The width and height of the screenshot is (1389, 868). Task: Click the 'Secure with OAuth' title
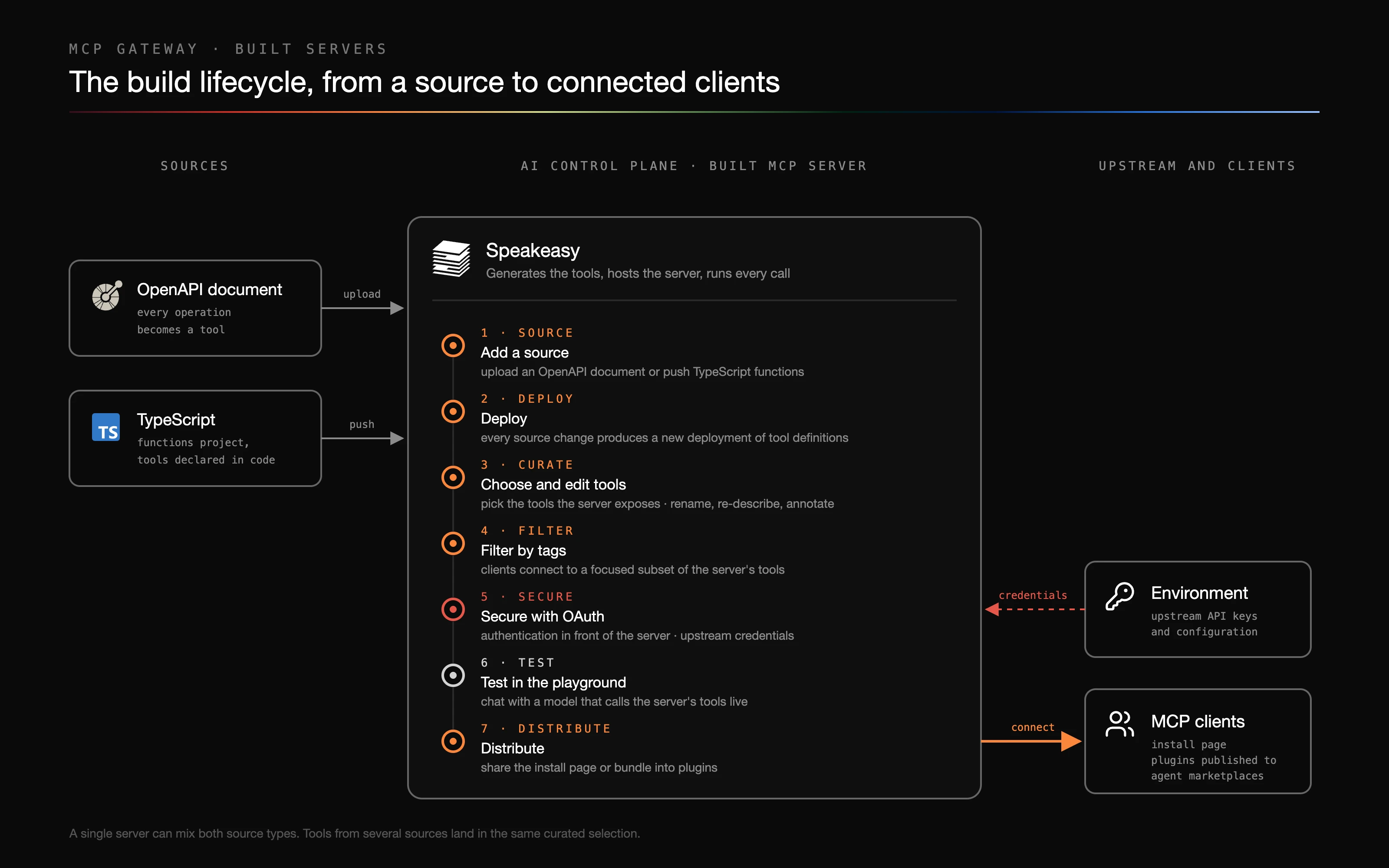[543, 617]
